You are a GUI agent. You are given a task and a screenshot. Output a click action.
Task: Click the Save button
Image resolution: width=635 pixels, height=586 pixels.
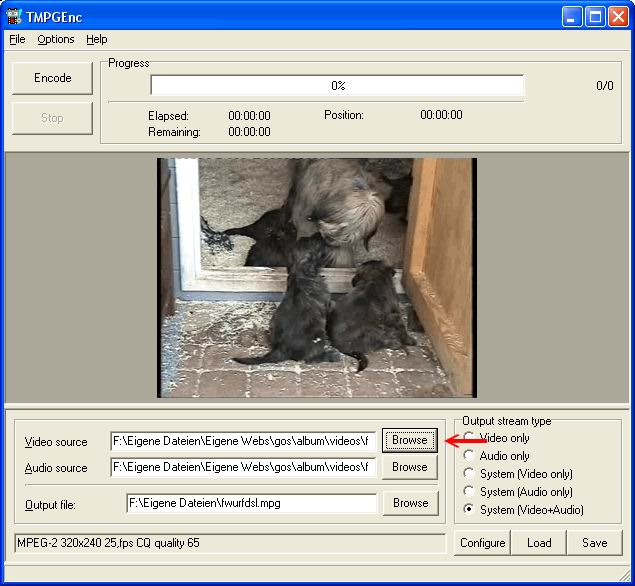click(x=594, y=543)
